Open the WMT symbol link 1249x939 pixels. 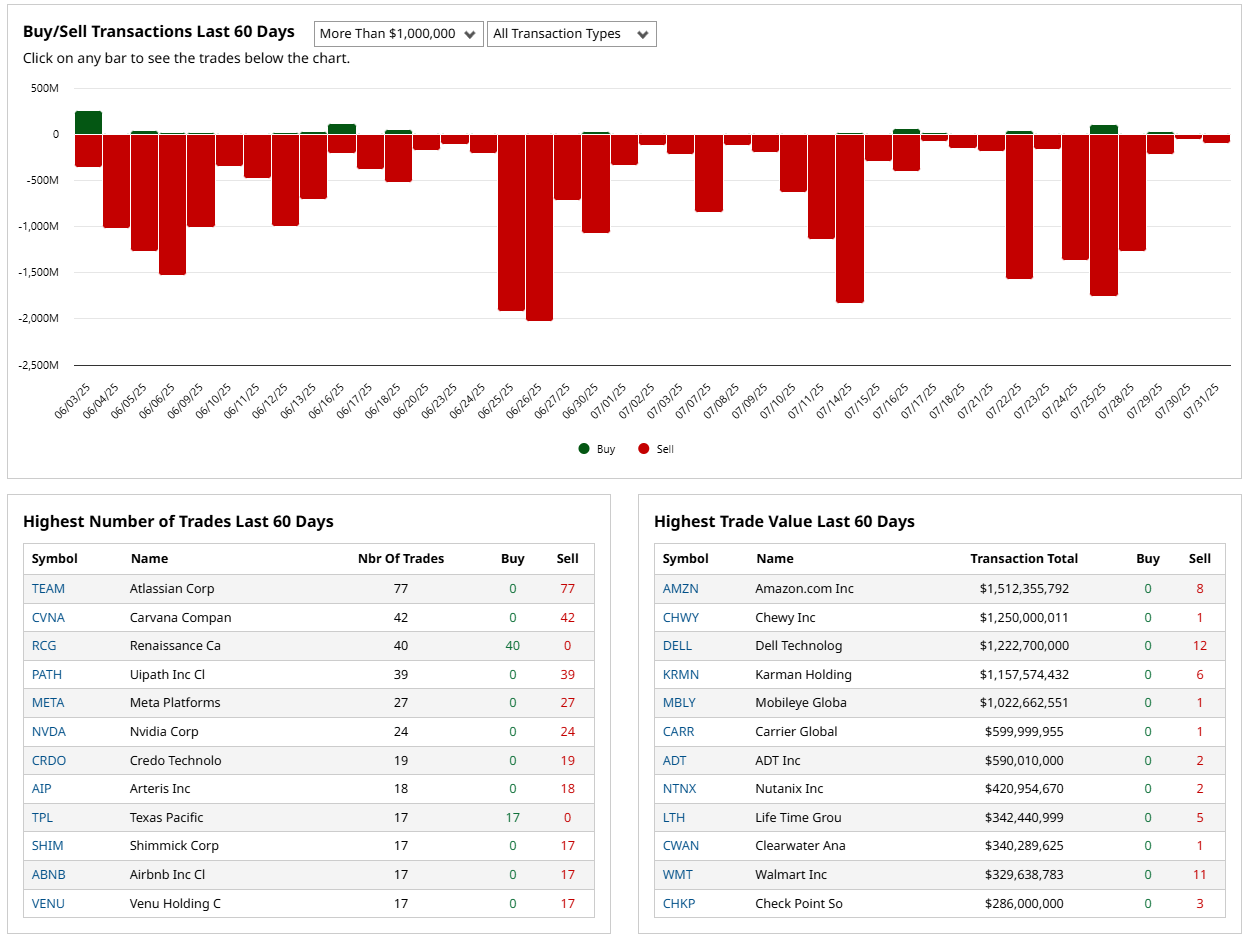677,875
